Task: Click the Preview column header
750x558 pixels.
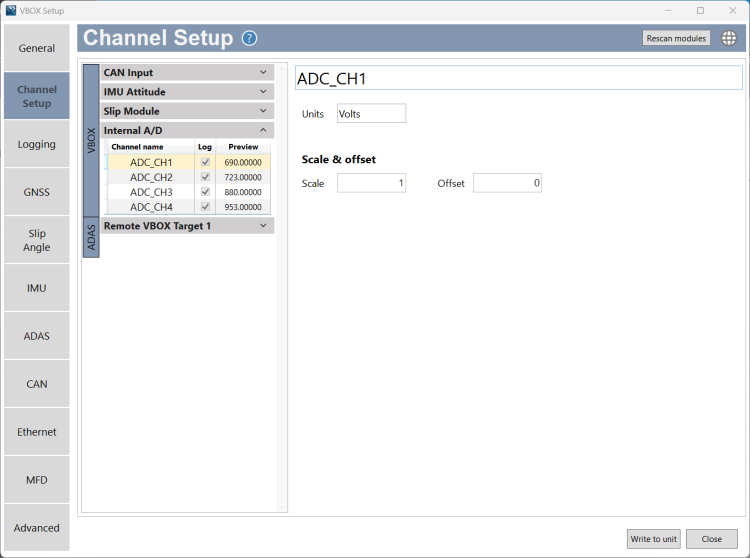Action: [243, 147]
